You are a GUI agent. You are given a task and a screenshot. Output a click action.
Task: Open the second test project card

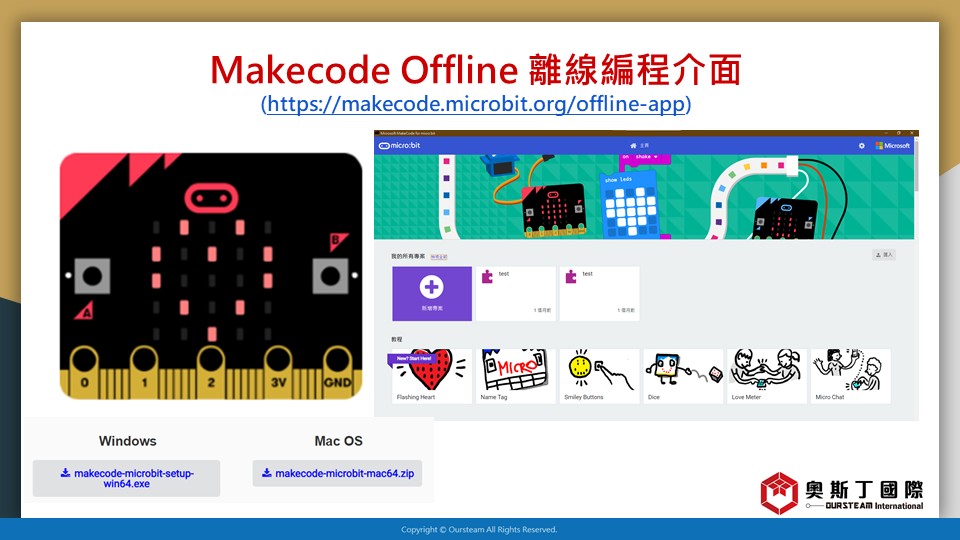[x=599, y=293]
